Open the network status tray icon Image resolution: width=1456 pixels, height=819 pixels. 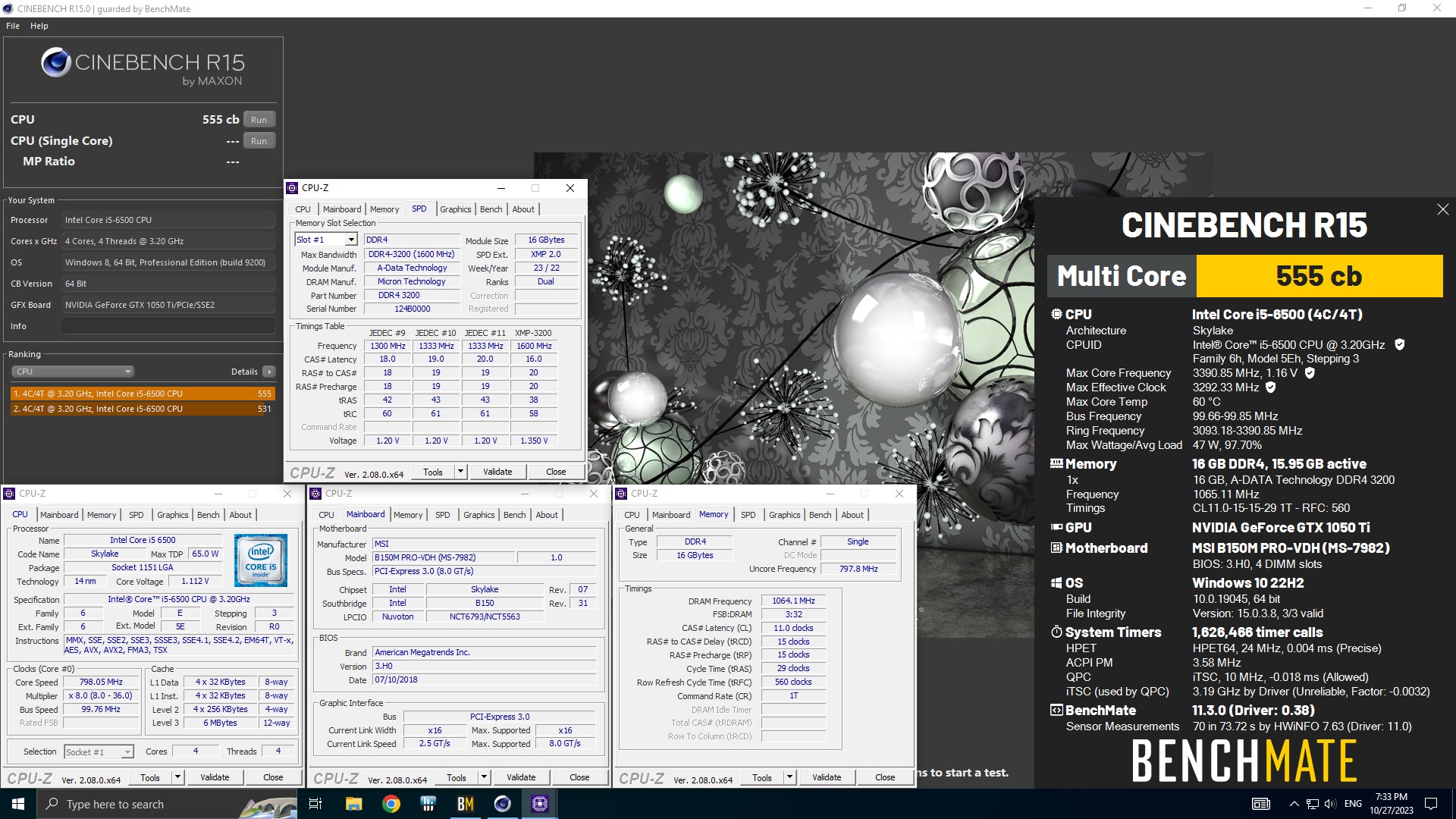point(1312,804)
